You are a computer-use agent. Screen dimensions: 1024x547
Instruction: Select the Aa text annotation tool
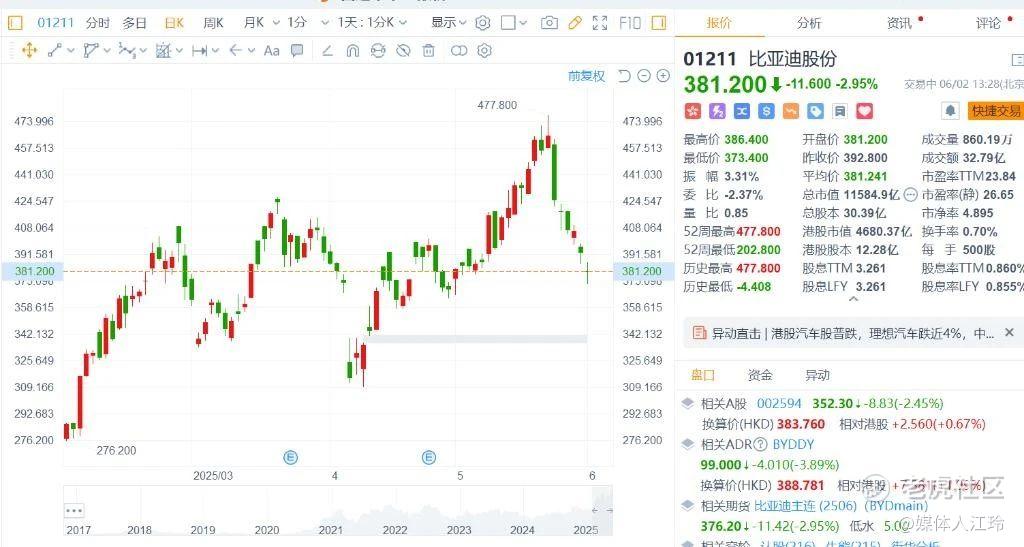(272, 50)
